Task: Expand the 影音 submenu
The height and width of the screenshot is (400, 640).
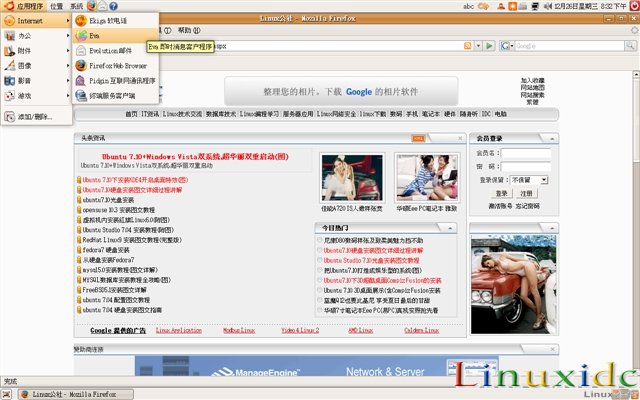Action: click(x=36, y=81)
